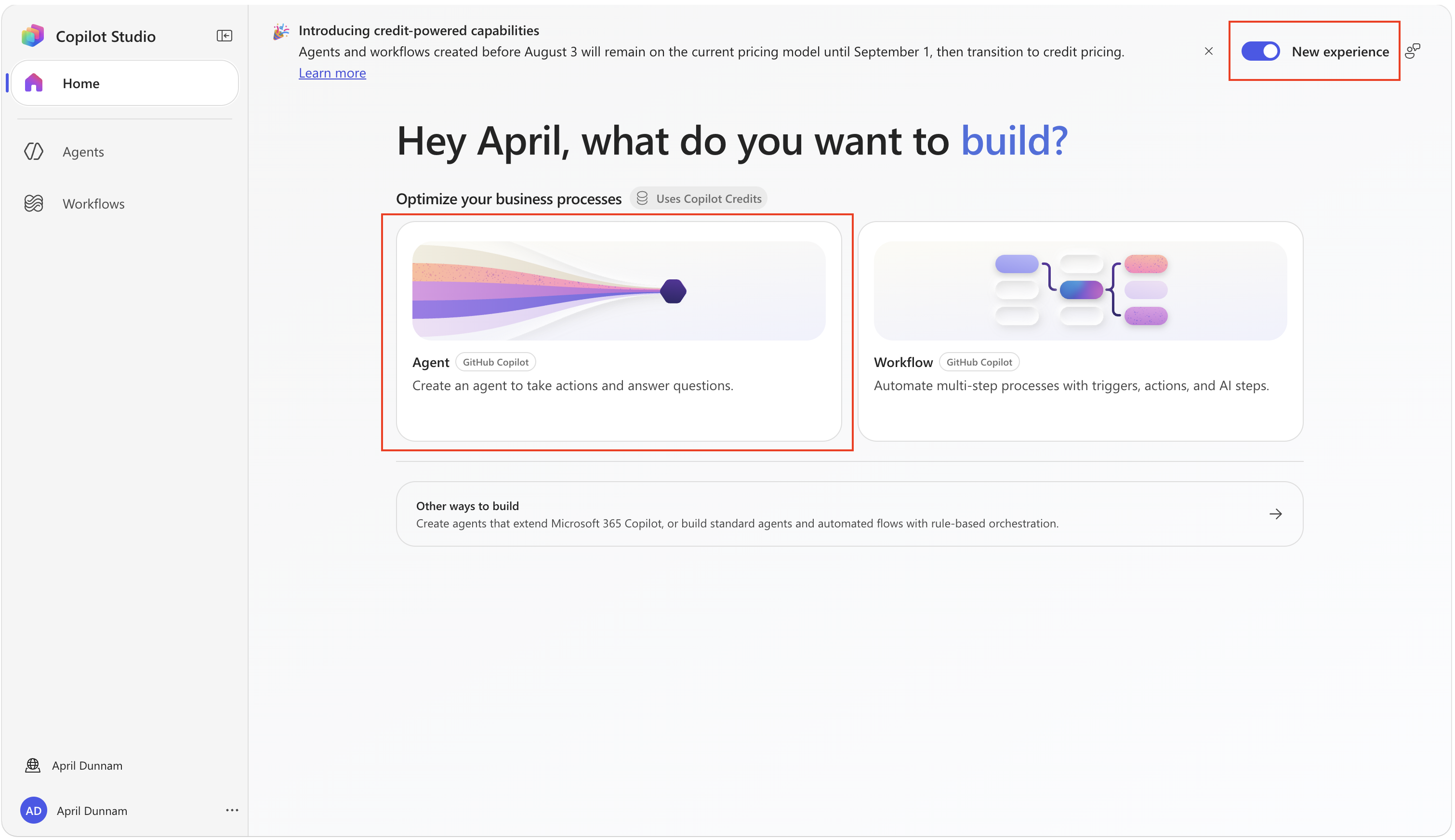
Task: Click the Agent illustration thumbnail
Action: (619, 291)
